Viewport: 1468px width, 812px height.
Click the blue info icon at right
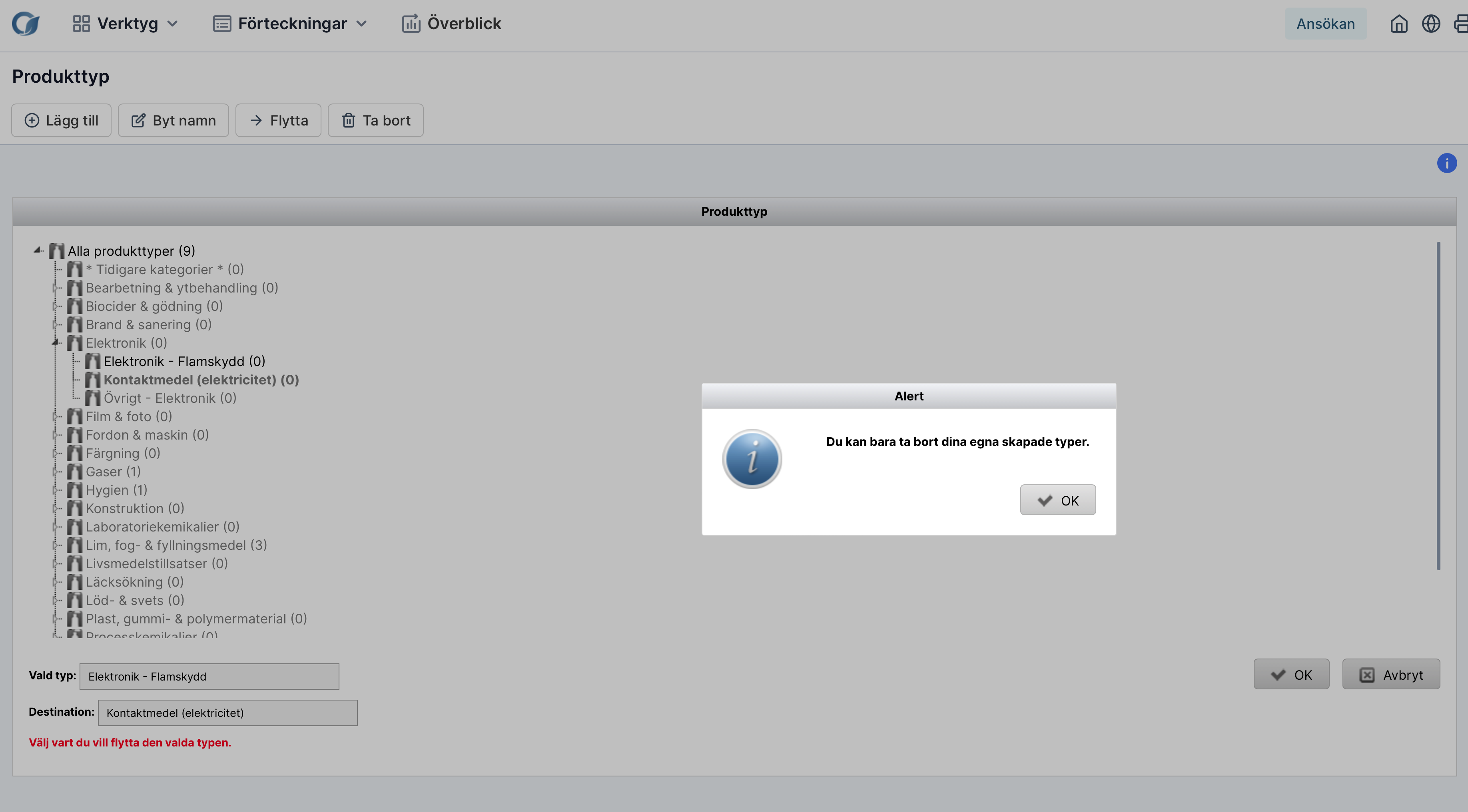1446,163
